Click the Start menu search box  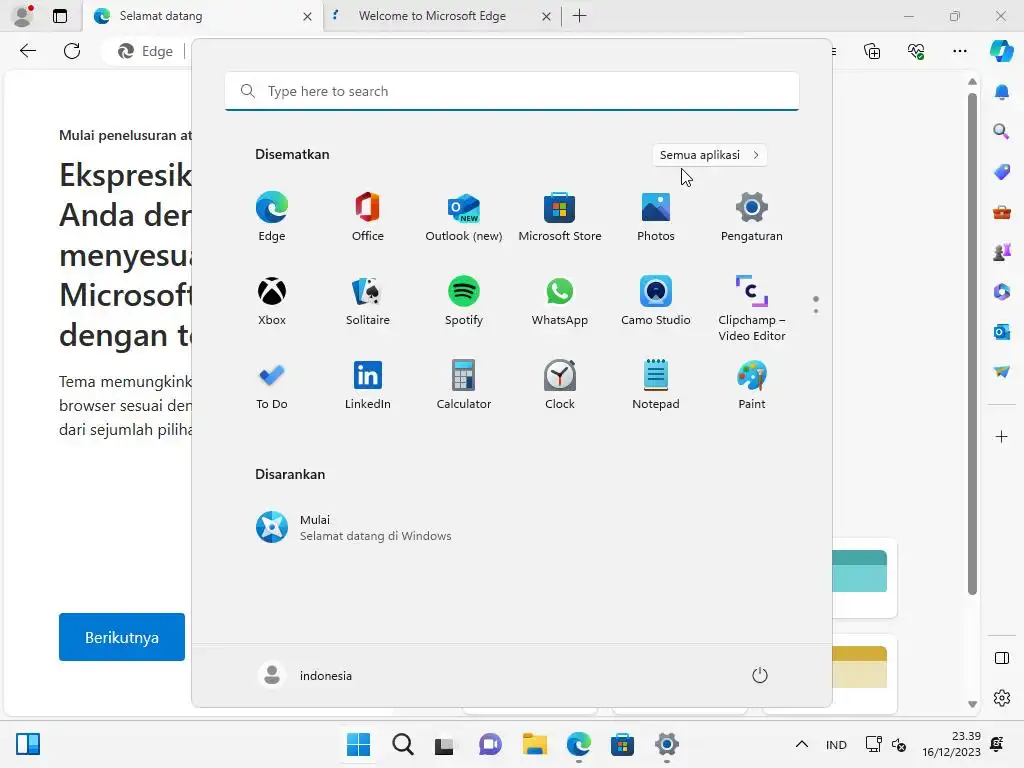click(x=512, y=91)
